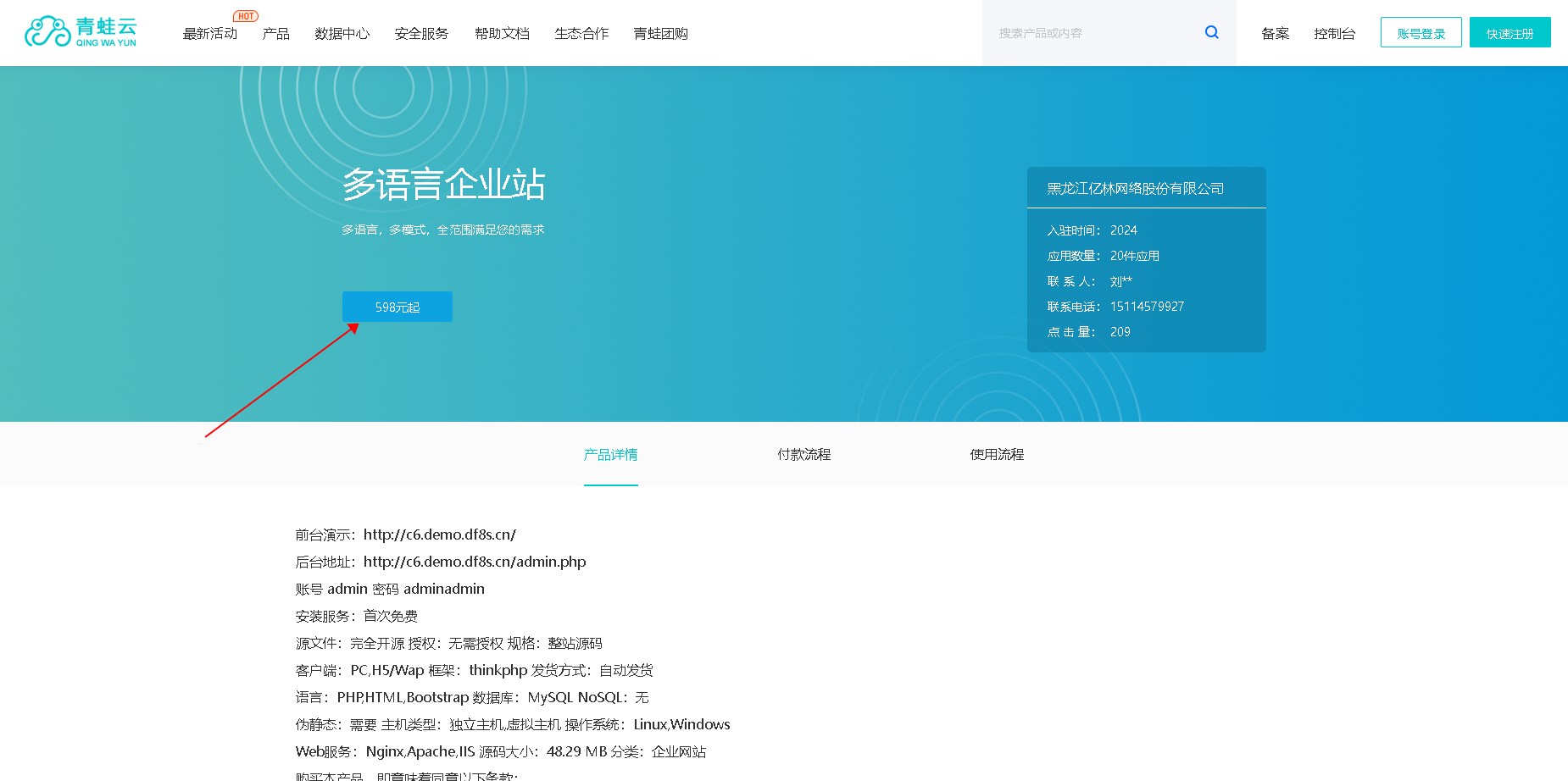1568x781 pixels.
Task: Switch to the 使用流程 tab
Action: coord(998,455)
